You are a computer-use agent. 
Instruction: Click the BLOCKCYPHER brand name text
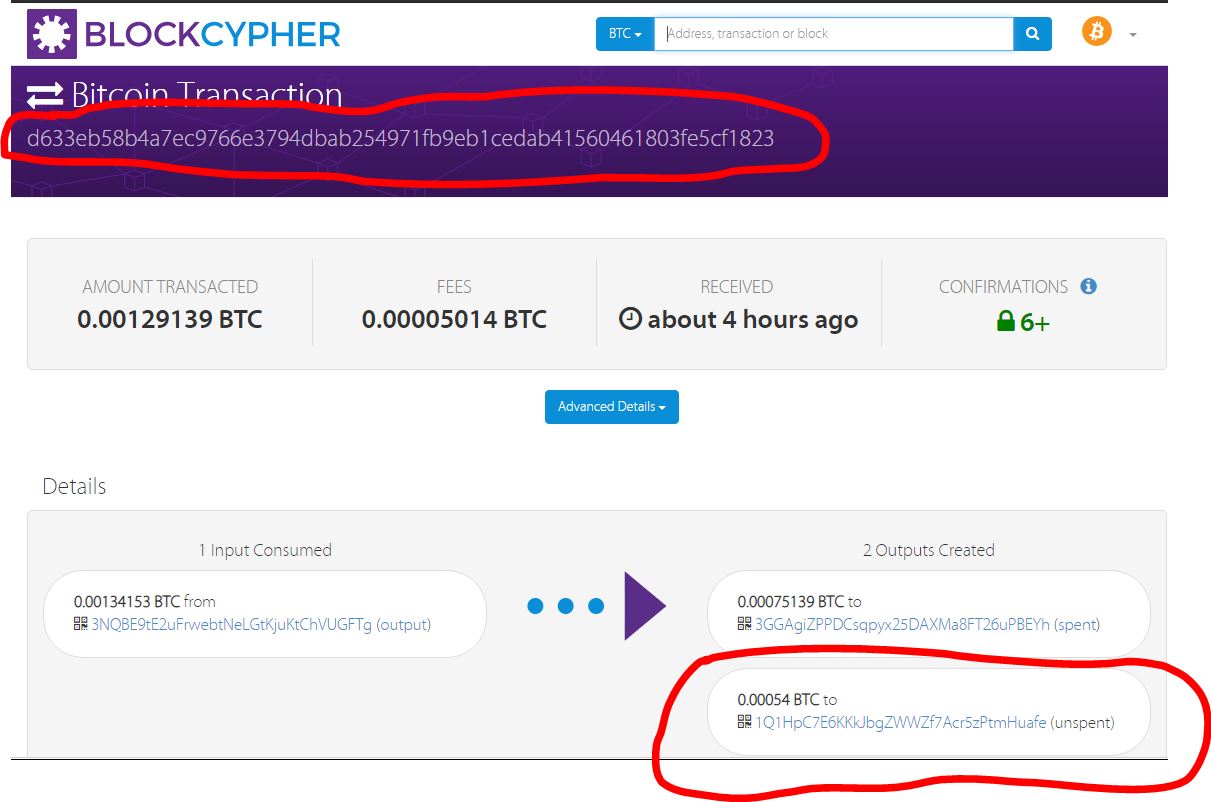point(212,35)
